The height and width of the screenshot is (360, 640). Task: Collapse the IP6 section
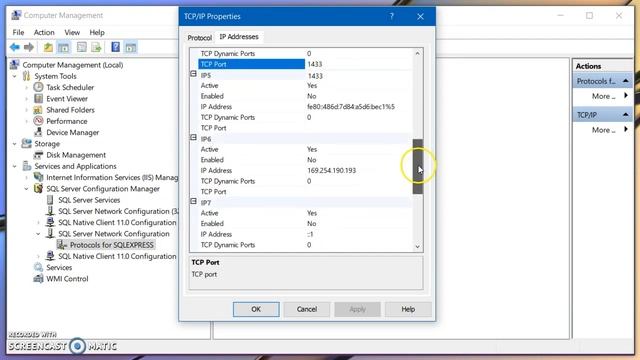click(x=193, y=138)
